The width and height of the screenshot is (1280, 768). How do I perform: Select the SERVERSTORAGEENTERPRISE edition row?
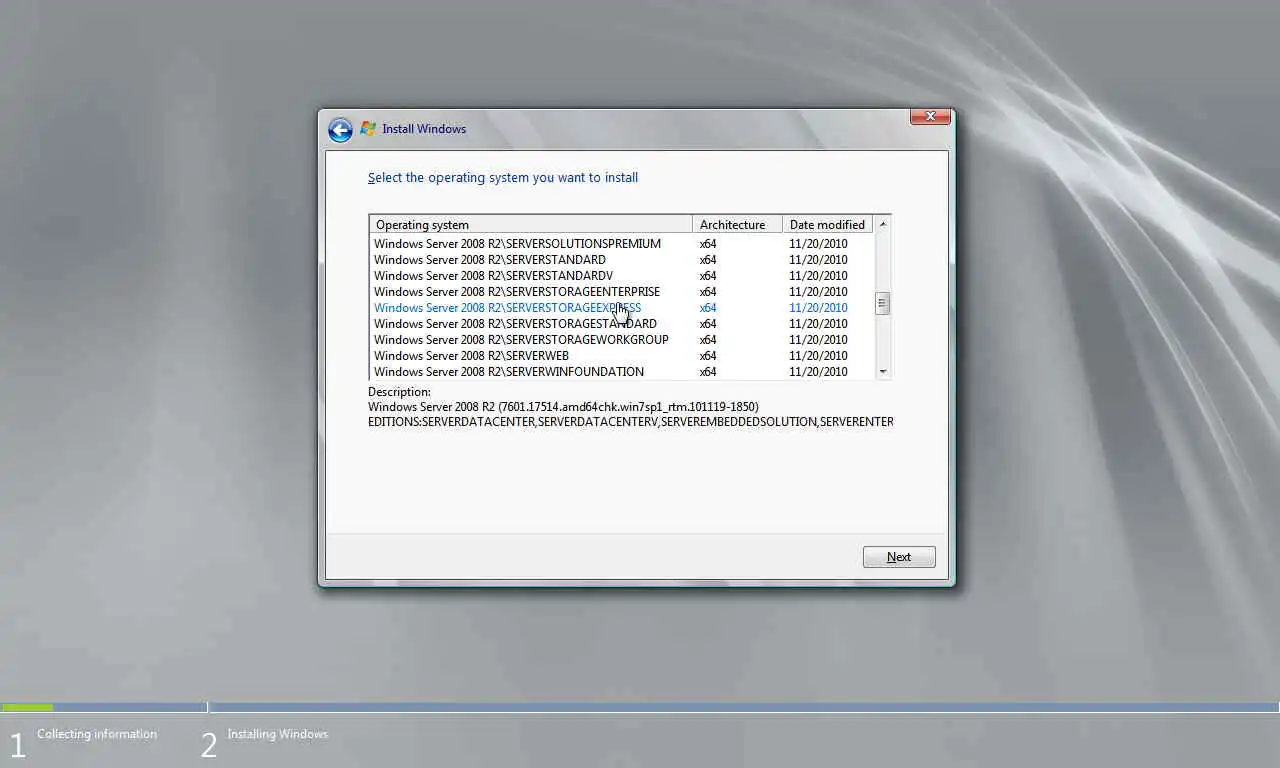click(x=622, y=292)
